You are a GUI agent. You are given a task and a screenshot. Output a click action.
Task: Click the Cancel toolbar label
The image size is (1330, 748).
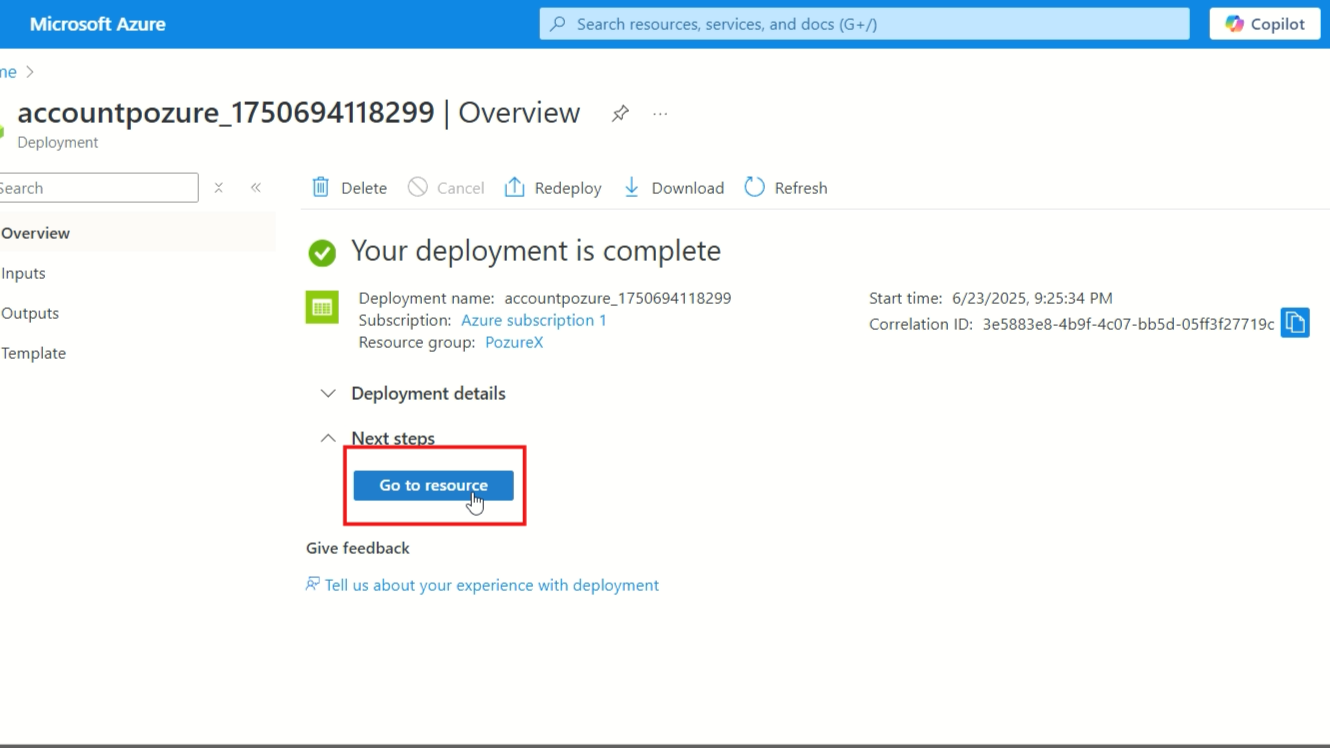point(461,188)
